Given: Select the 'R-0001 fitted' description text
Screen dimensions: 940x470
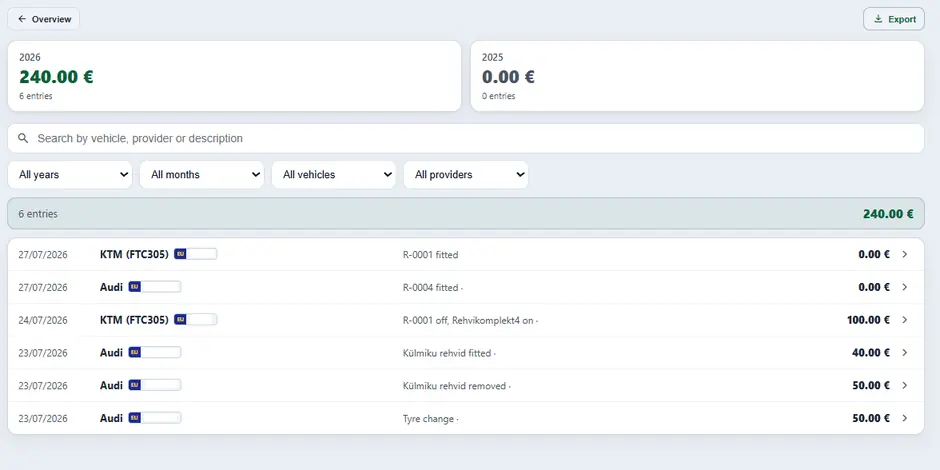Looking at the screenshot, I should click(x=430, y=255).
